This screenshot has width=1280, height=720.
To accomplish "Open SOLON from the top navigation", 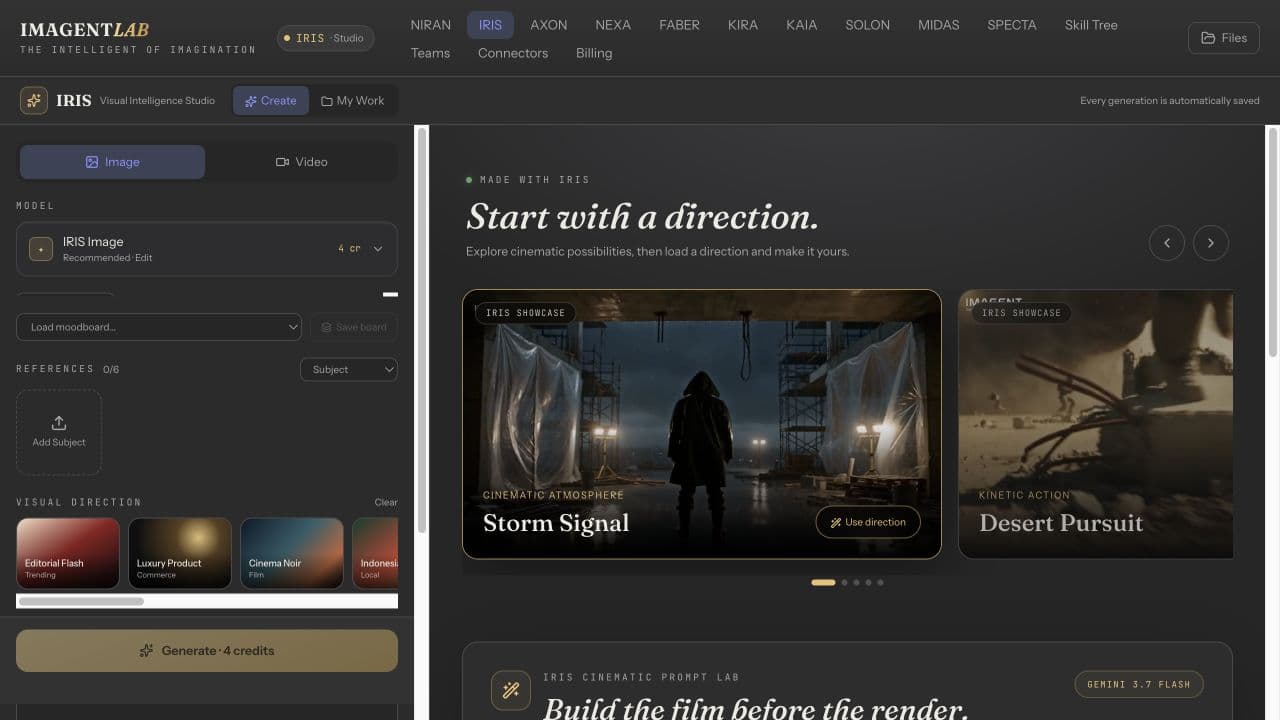I will coord(868,25).
